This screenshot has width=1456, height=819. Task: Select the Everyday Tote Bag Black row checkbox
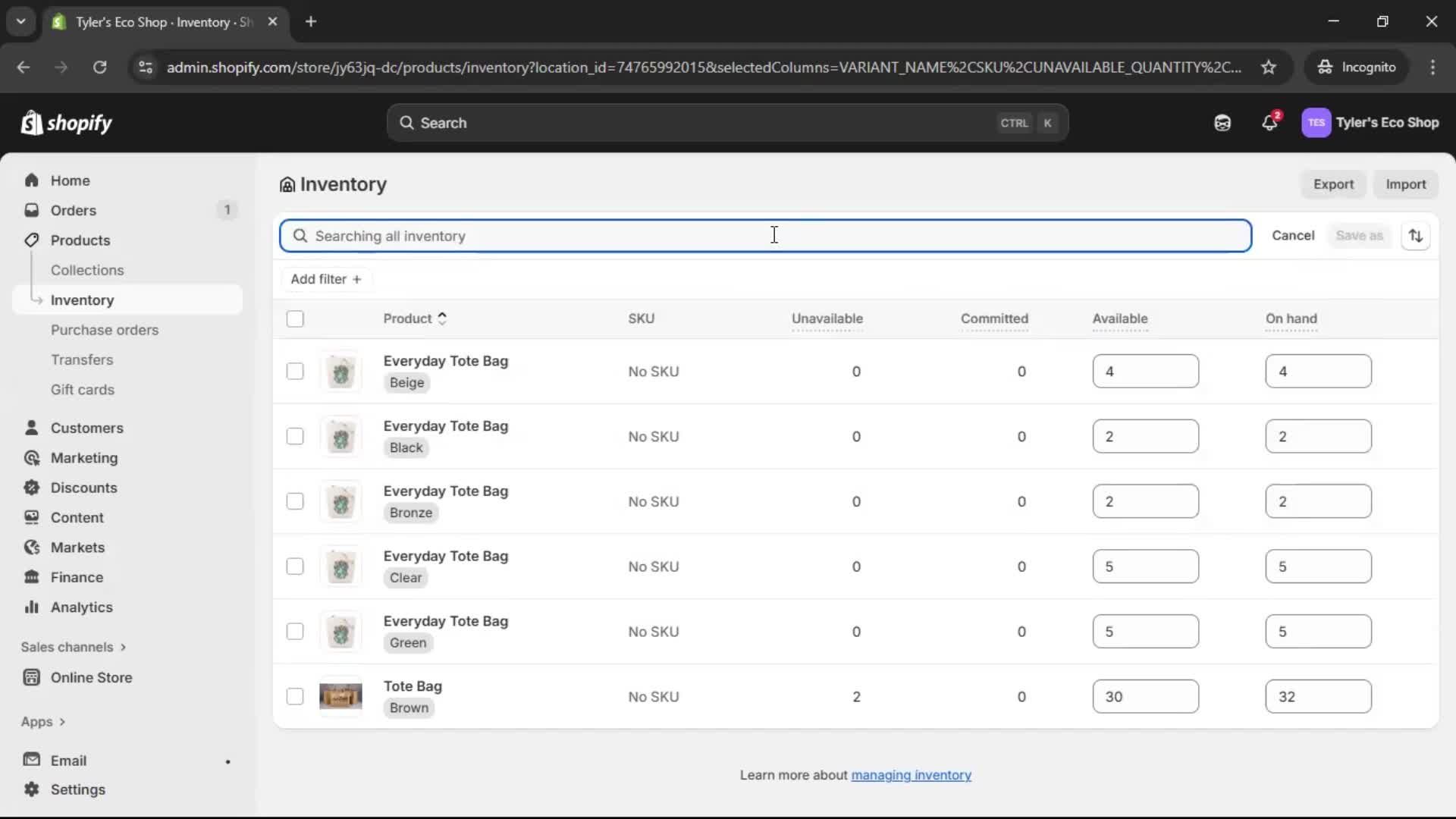tap(295, 436)
